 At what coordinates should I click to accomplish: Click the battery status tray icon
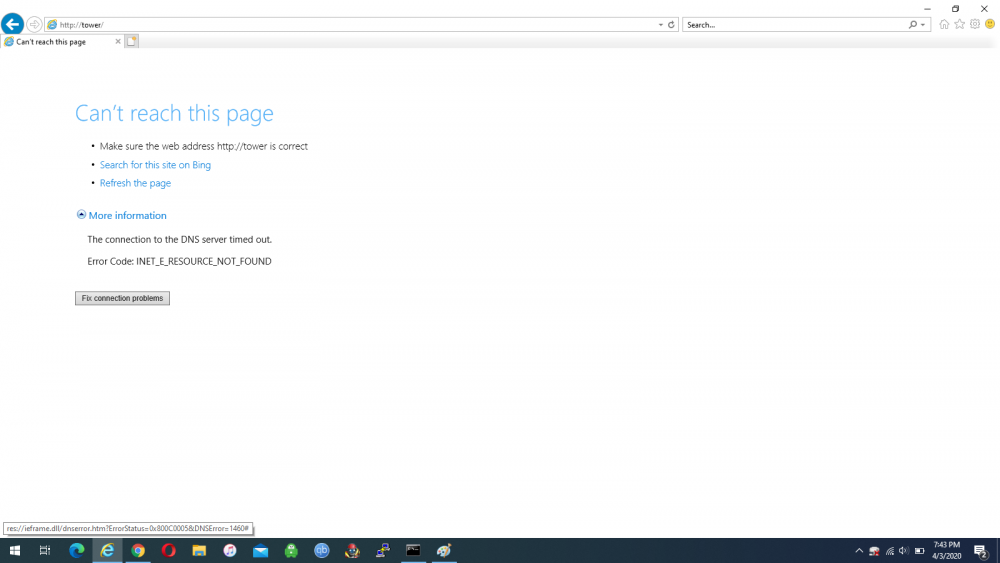tap(919, 551)
